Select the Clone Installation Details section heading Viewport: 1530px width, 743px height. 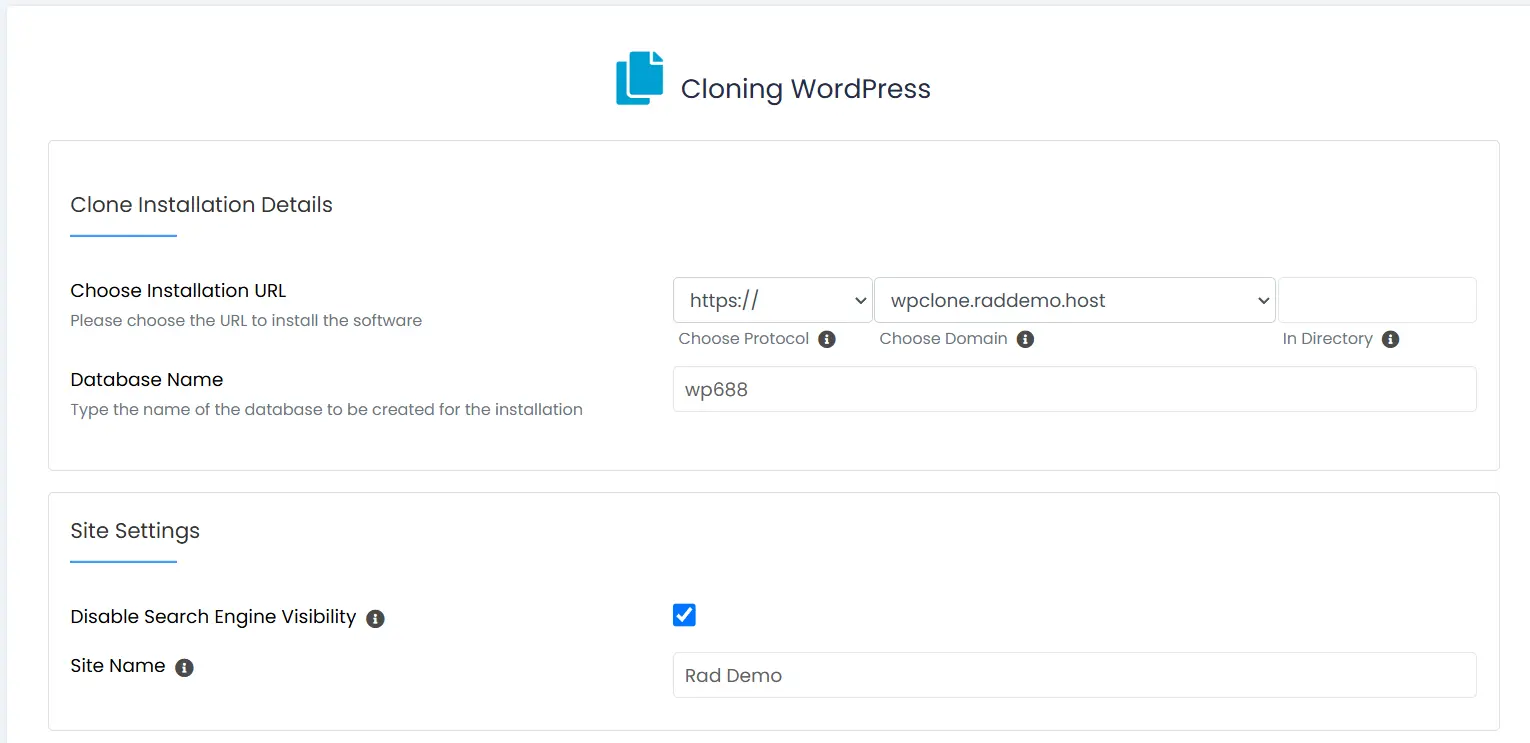pos(200,205)
